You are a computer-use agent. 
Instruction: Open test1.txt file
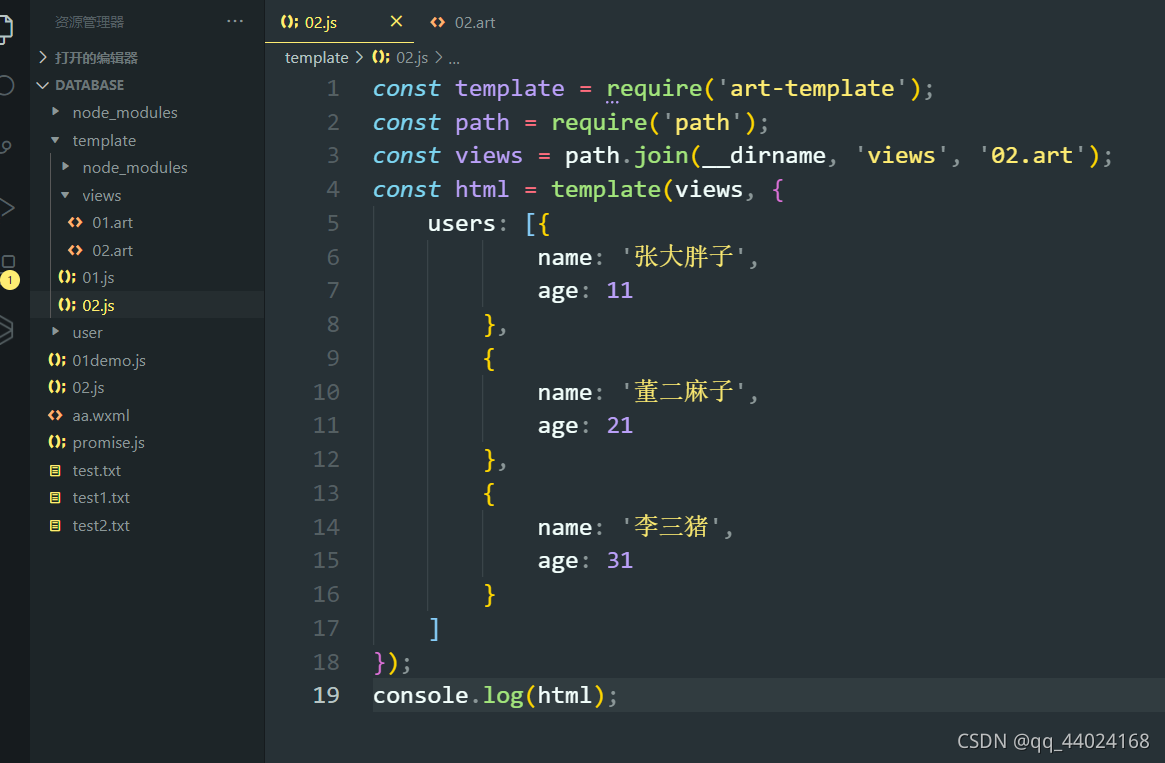tap(101, 498)
